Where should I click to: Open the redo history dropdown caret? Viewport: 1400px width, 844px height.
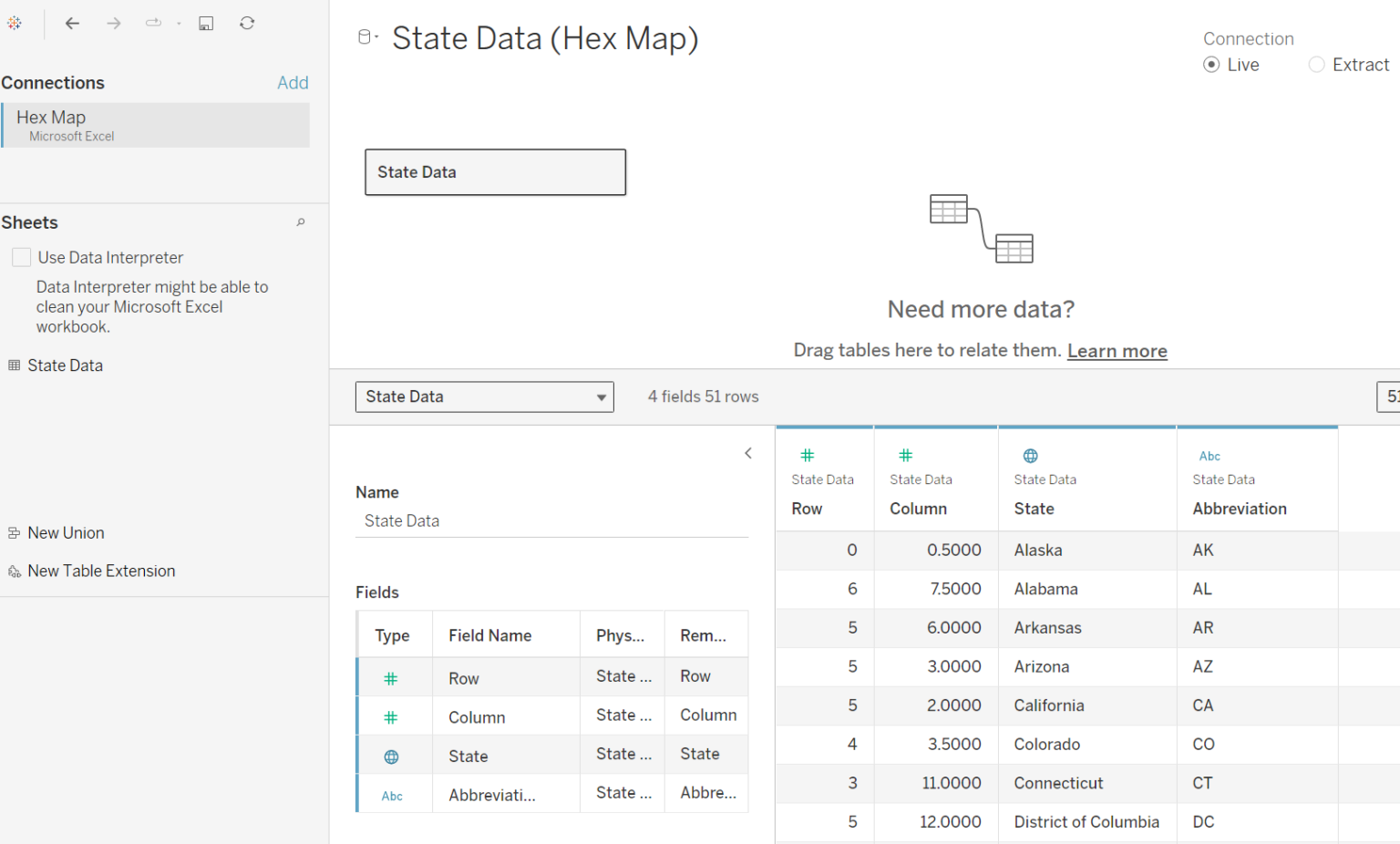(179, 23)
